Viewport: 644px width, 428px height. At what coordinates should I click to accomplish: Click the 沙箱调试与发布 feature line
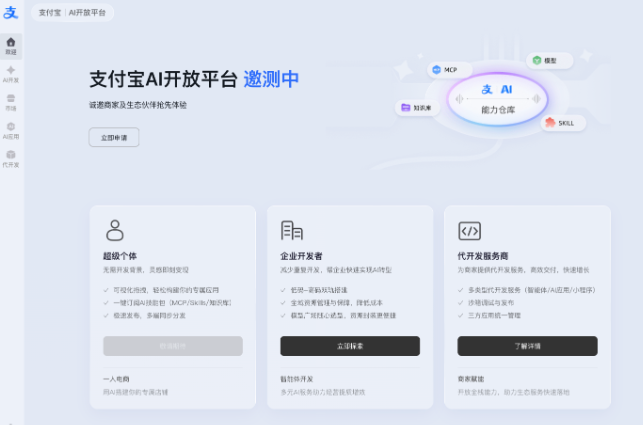pos(491,303)
